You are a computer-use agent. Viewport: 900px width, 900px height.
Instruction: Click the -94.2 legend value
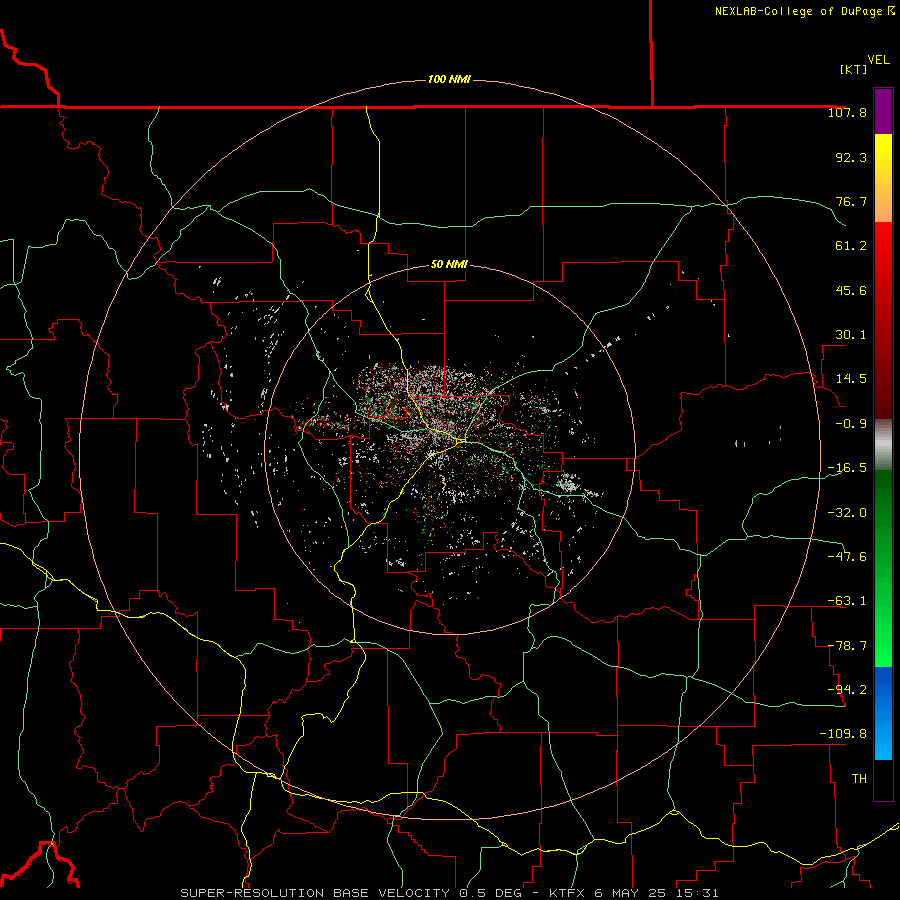pos(847,690)
